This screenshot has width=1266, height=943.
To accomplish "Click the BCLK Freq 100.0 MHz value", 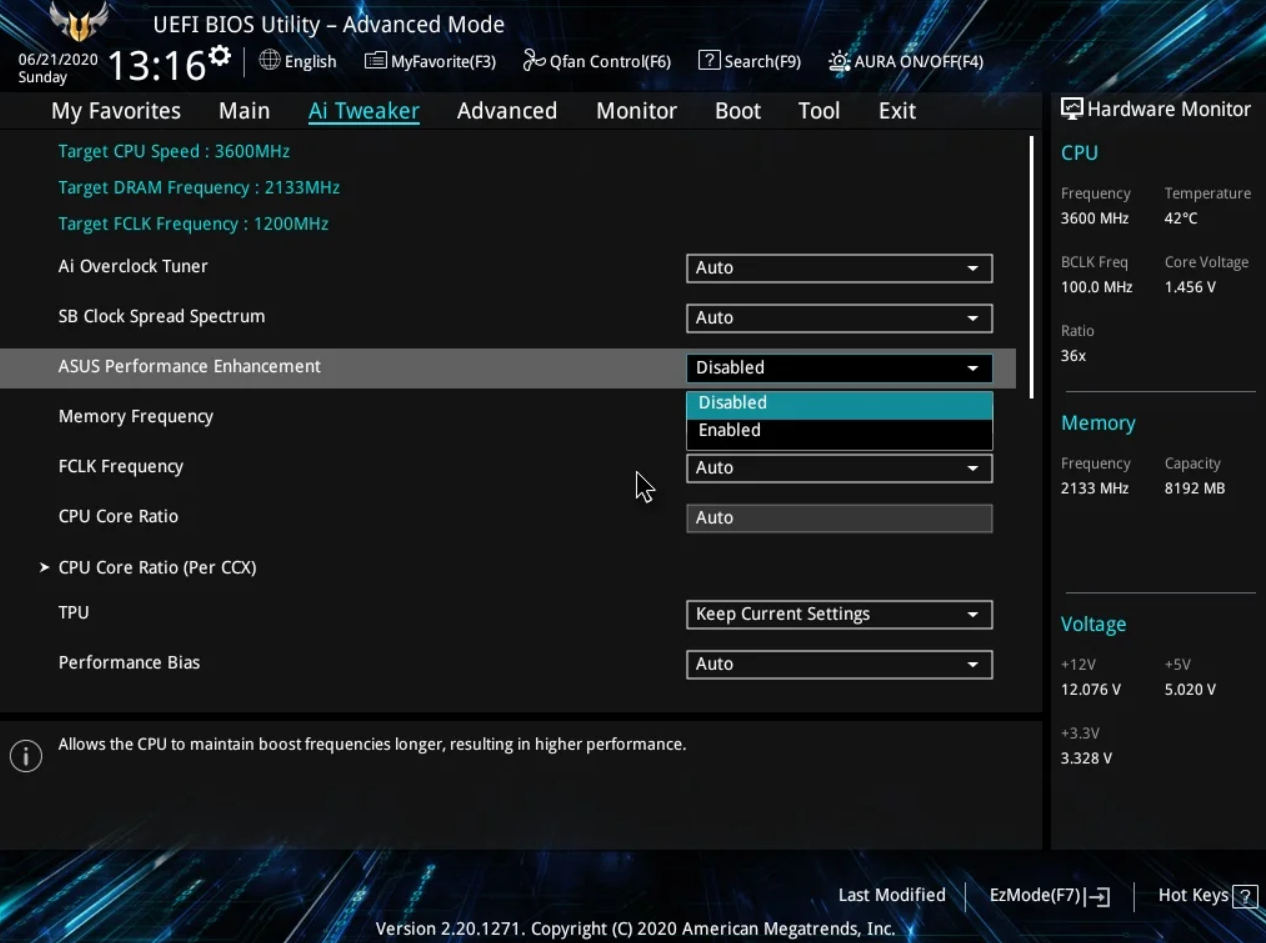I will (1097, 288).
